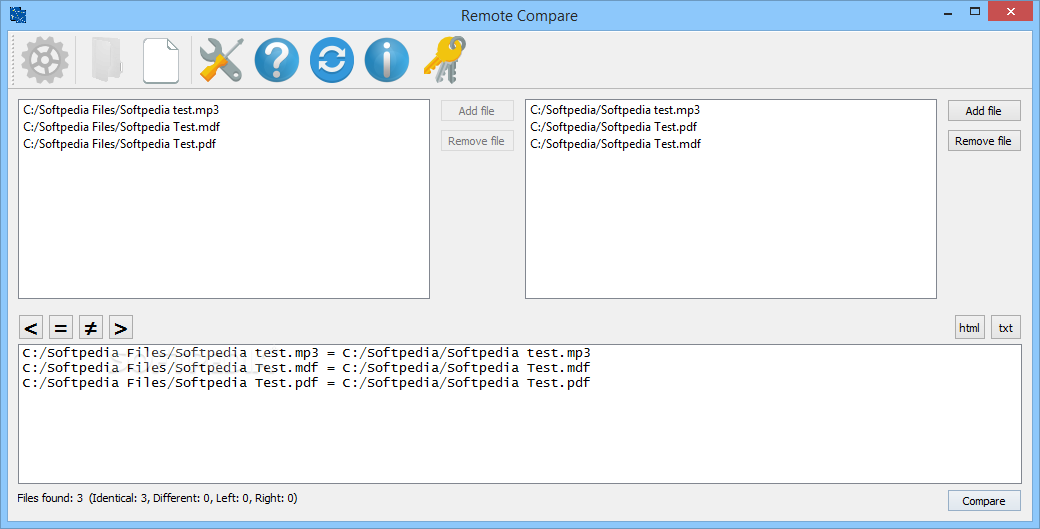The height and width of the screenshot is (529, 1040).
Task: Maximize the Remote Compare window
Action: [974, 11]
